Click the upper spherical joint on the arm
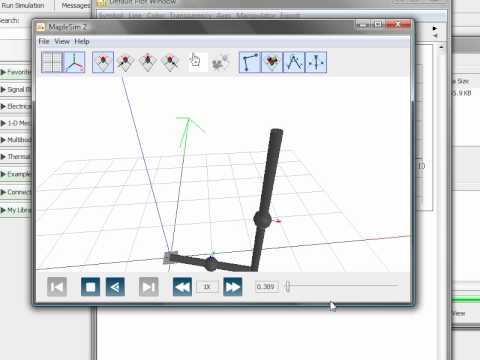The height and width of the screenshot is (360, 480). 263,219
